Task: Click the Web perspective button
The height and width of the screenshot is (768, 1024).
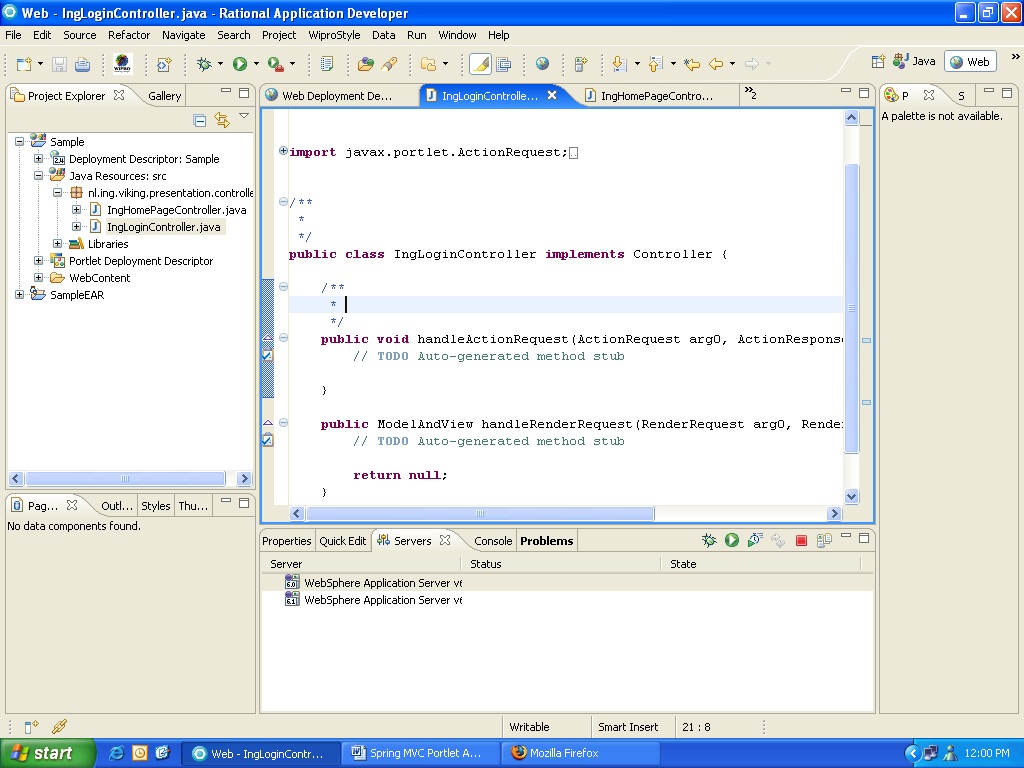Action: click(x=968, y=61)
